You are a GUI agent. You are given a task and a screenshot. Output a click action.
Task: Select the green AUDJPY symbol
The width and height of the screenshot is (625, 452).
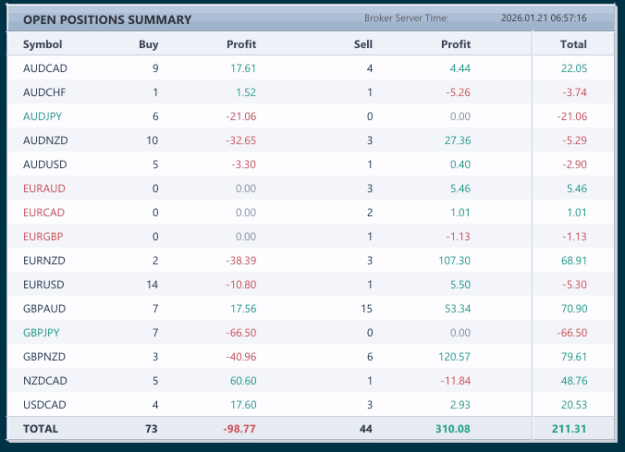click(x=42, y=116)
